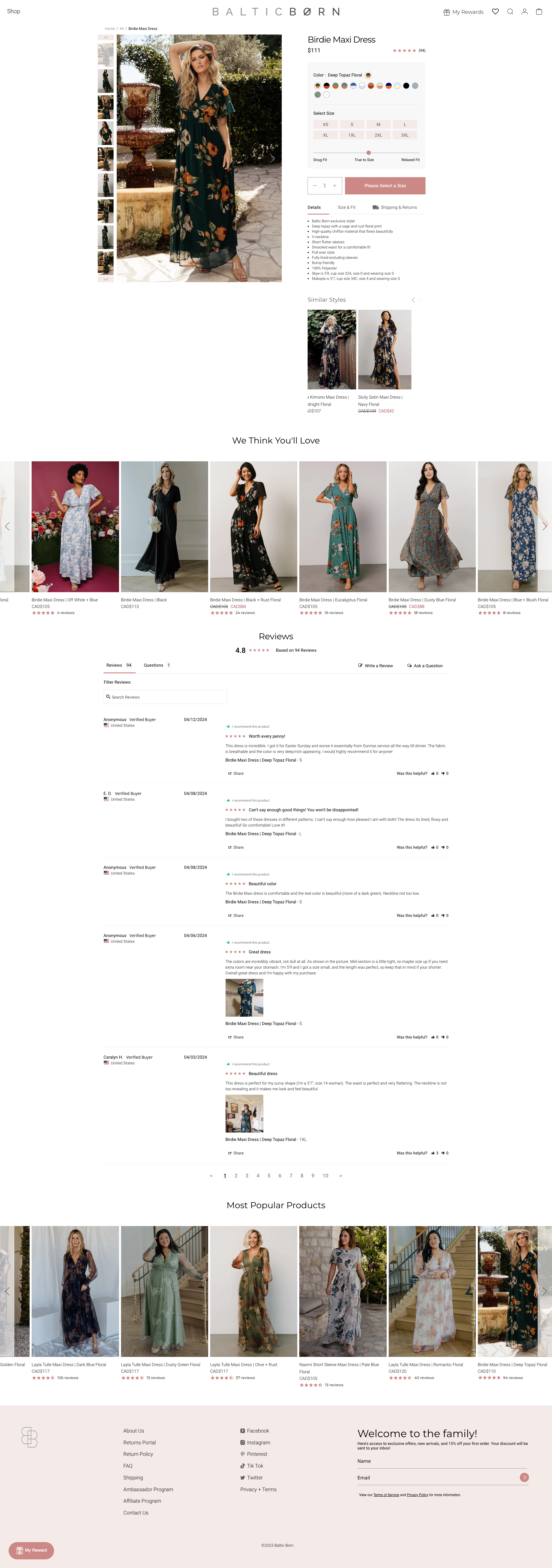The height and width of the screenshot is (1568, 552).
Task: Focus the Search Reviews input field
Action: point(166,697)
